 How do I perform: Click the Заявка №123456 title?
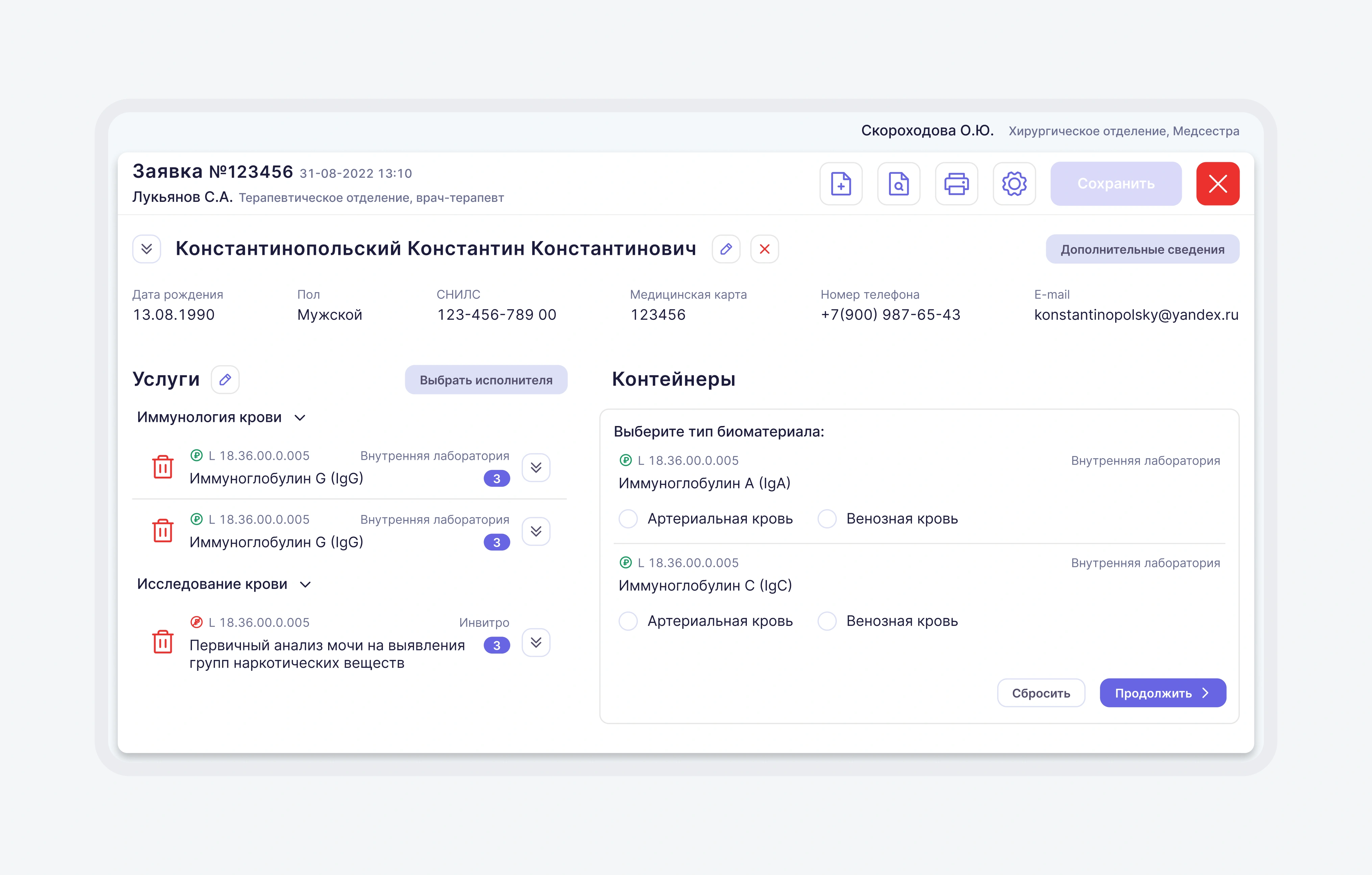213,171
